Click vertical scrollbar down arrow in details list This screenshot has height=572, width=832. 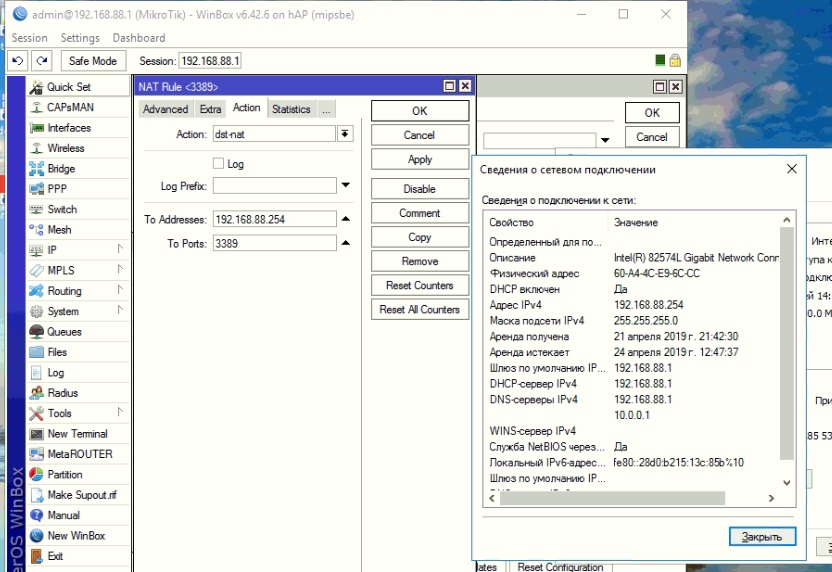point(787,482)
